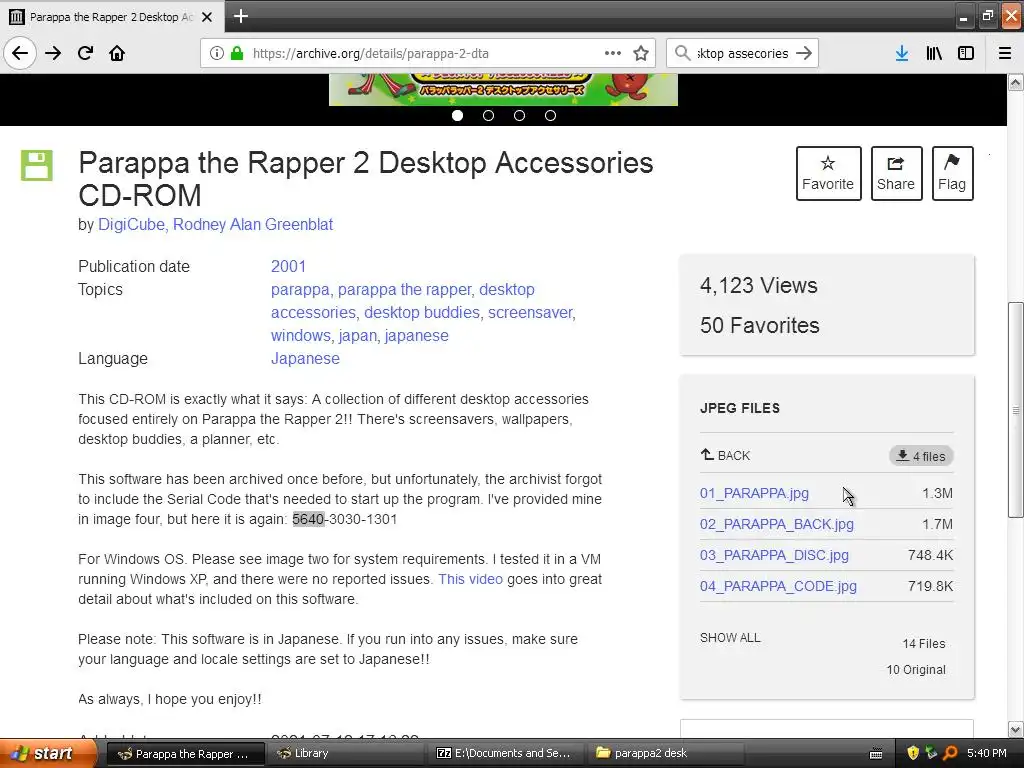Click the magnifier icon in the search box
Viewport: 1024px width, 768px height.
coord(682,53)
